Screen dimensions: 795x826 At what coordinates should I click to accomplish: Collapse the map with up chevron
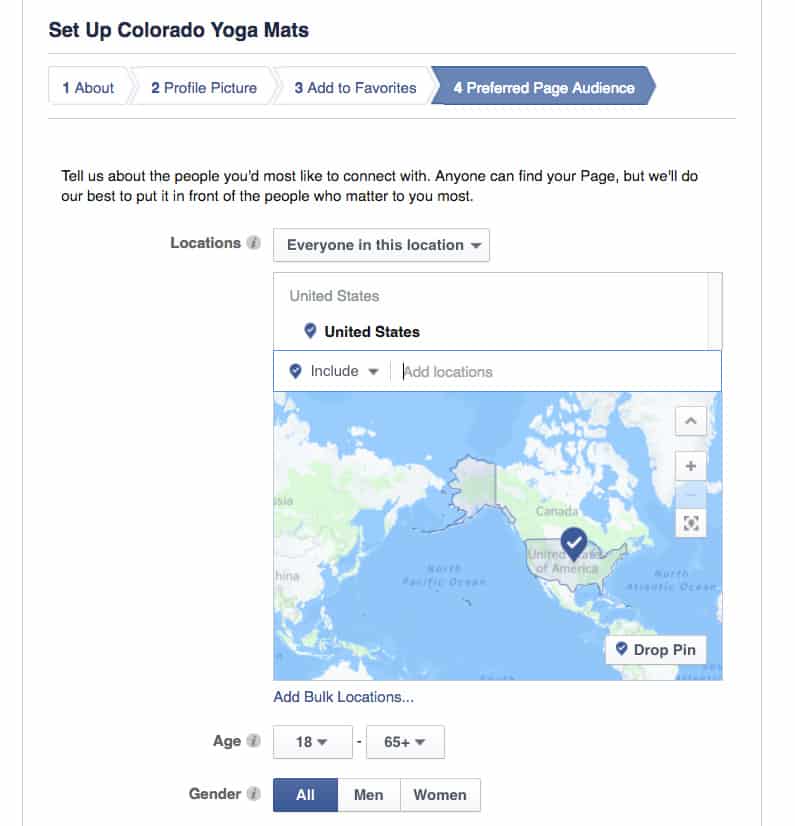(x=691, y=421)
